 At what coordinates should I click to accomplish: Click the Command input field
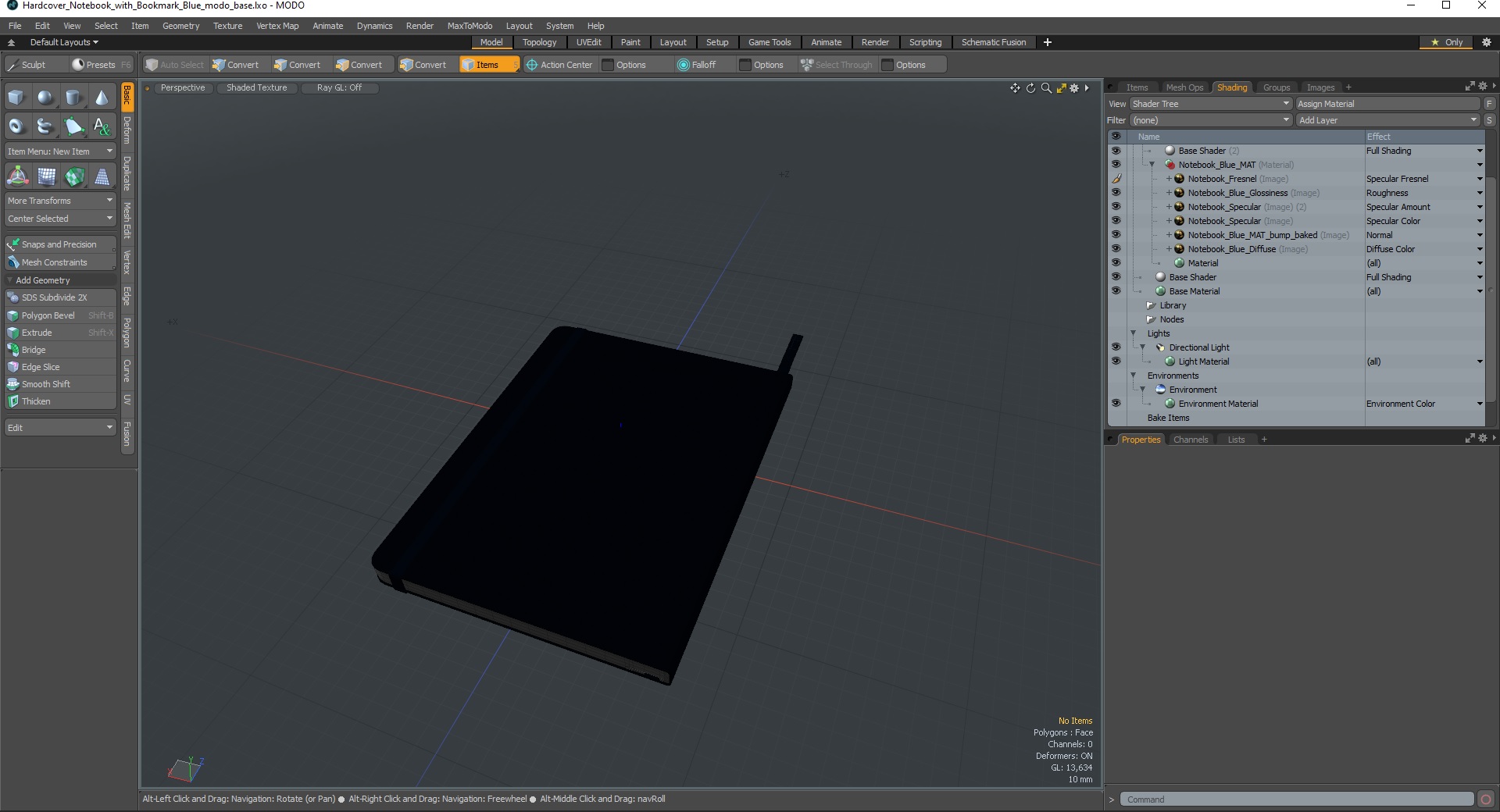(x=1297, y=800)
